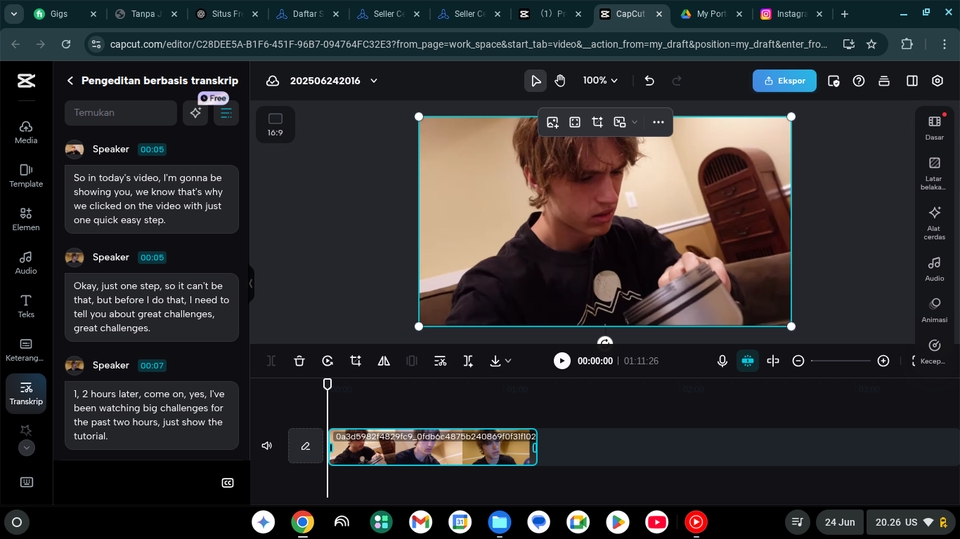
Task: Go back from Pengeditan berbasis transkrip
Action: pos(70,80)
